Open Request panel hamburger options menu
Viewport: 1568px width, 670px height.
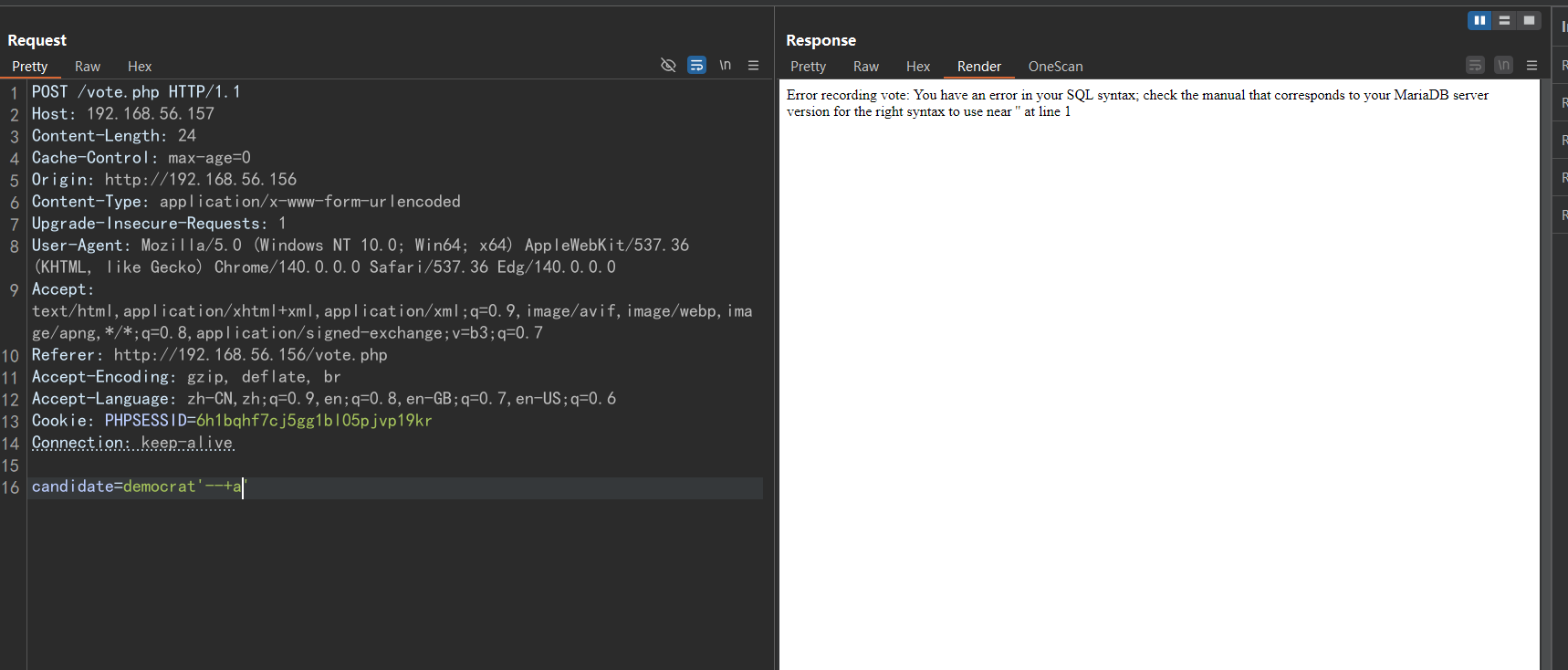[x=753, y=65]
